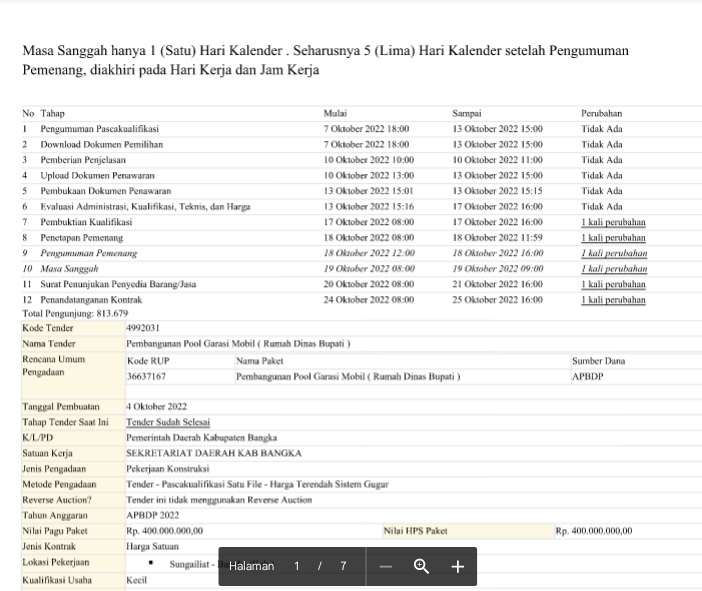The image size is (702, 591).
Task: Click the 'Perubahan' column header
Action: 601,113
